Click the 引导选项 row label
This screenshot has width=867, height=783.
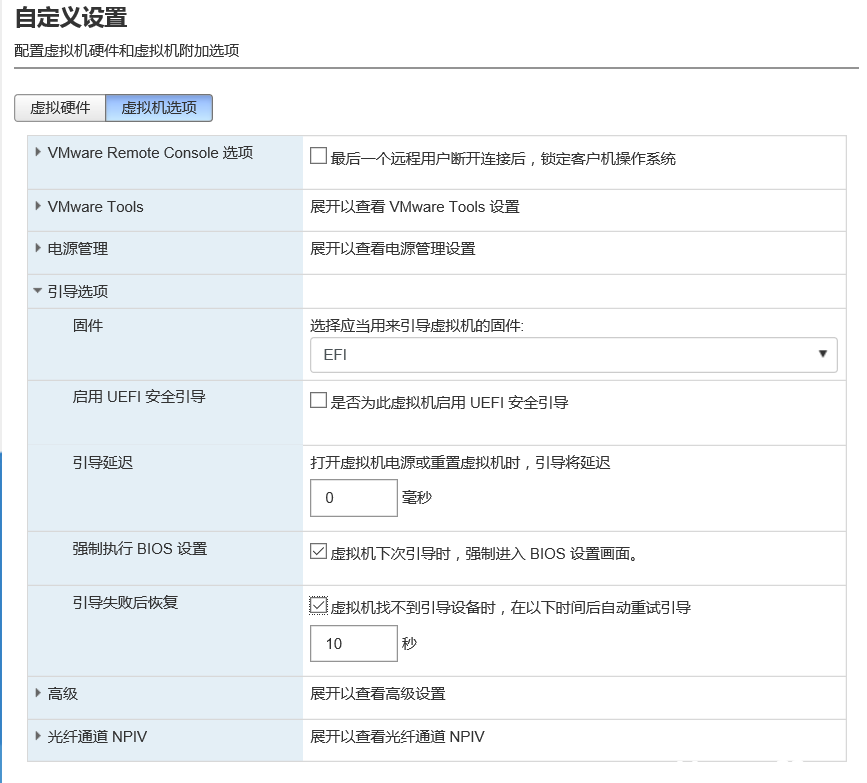click(78, 292)
